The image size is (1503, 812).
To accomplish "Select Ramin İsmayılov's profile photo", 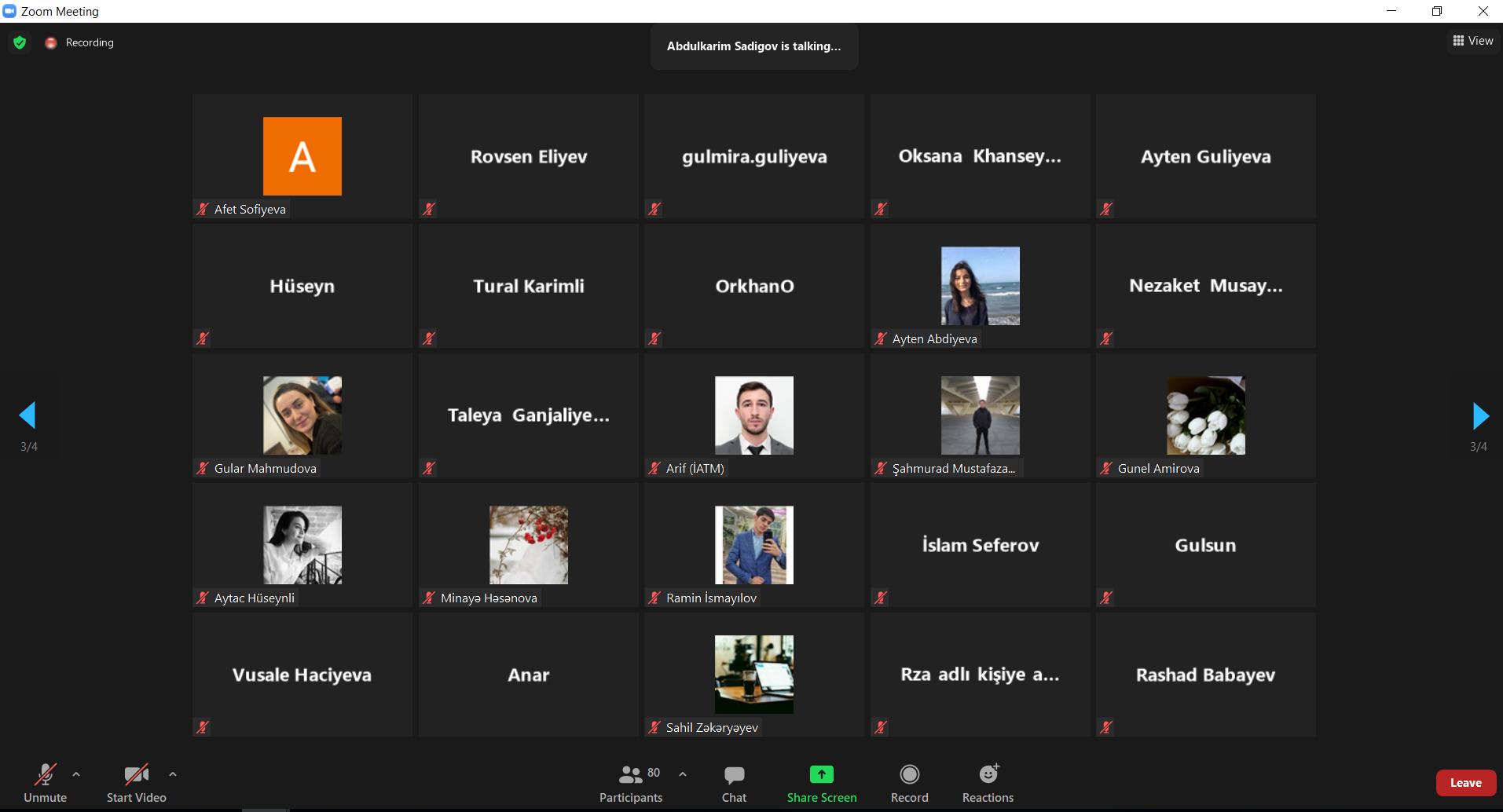I will (x=754, y=545).
